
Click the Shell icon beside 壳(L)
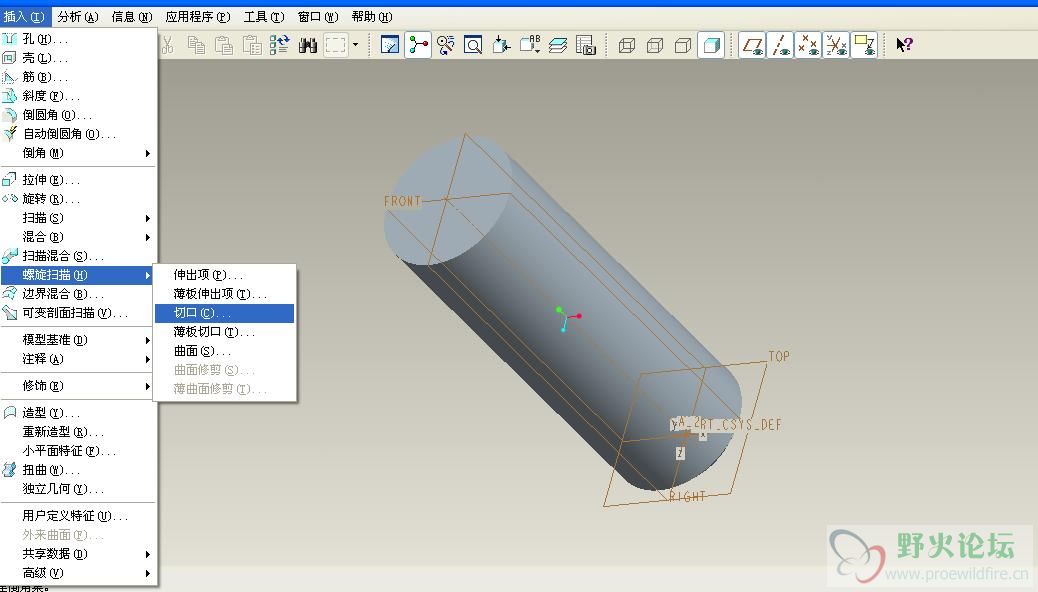[9, 58]
